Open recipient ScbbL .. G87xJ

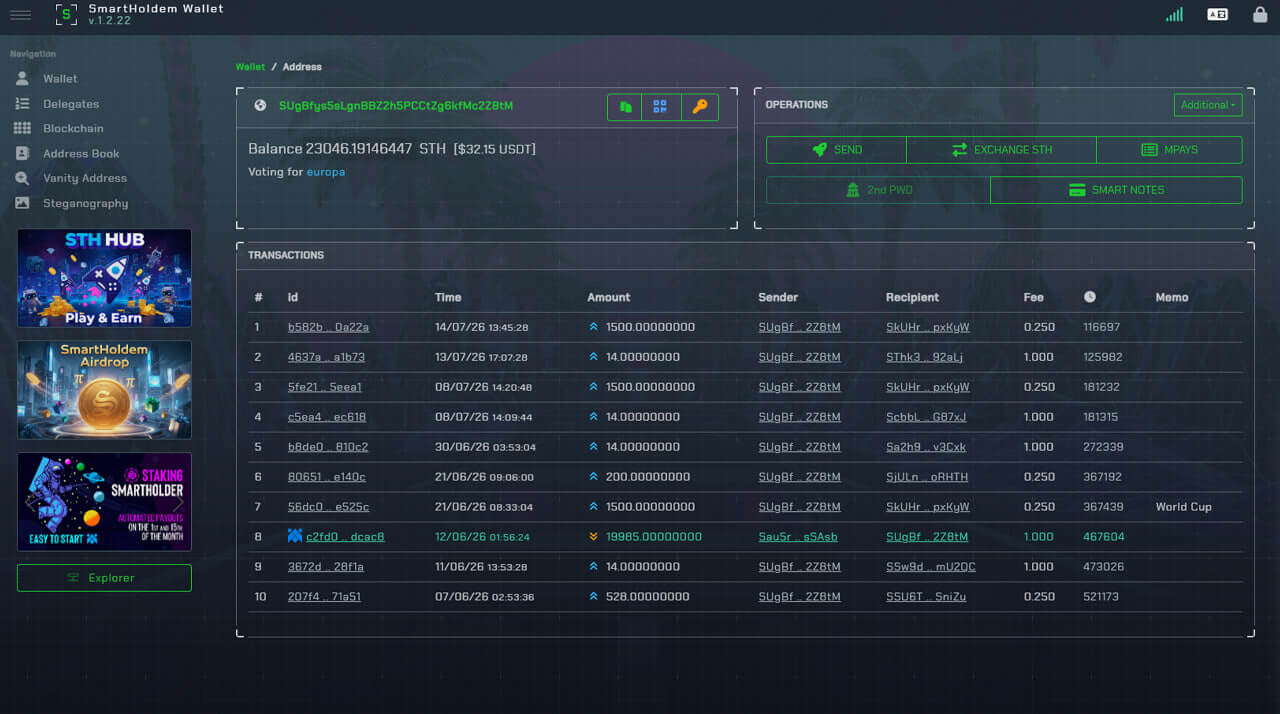click(x=926, y=417)
